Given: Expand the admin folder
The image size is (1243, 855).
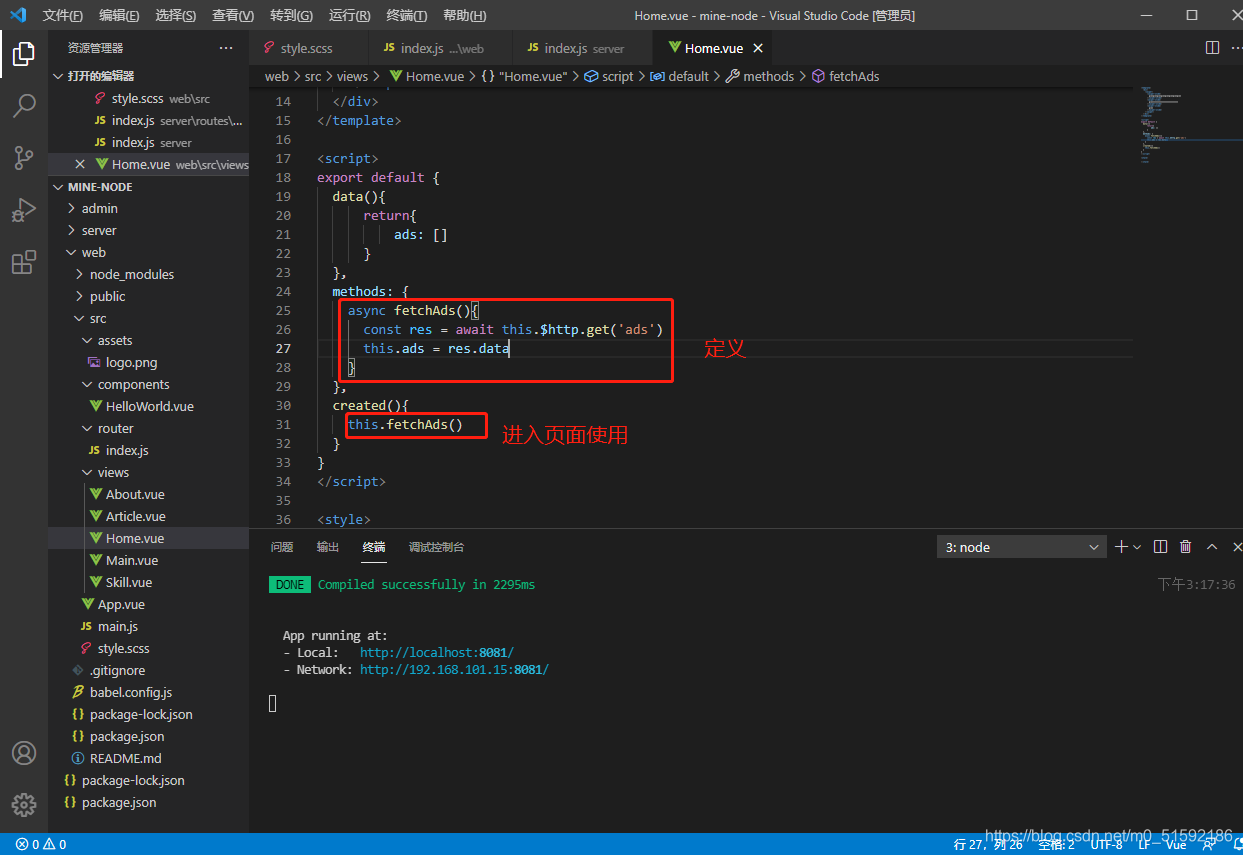Looking at the screenshot, I should tap(148, 208).
